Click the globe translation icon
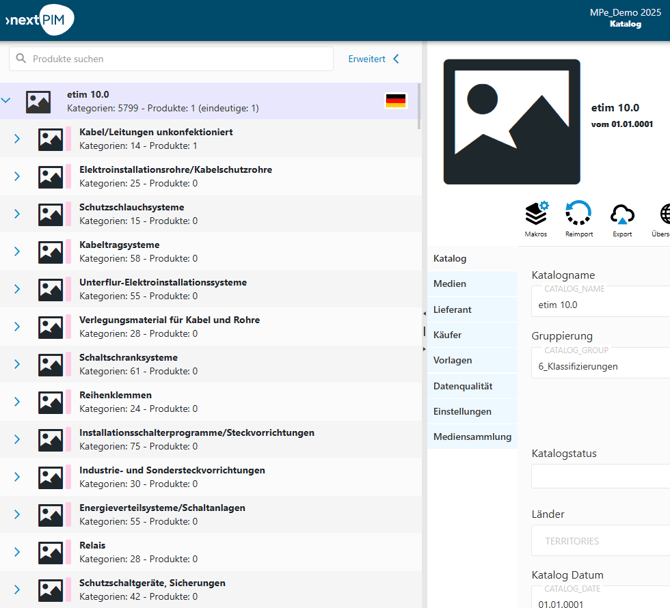 665,214
